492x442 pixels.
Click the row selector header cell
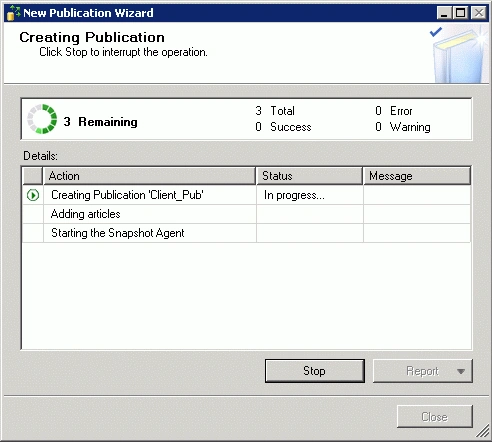coord(33,176)
